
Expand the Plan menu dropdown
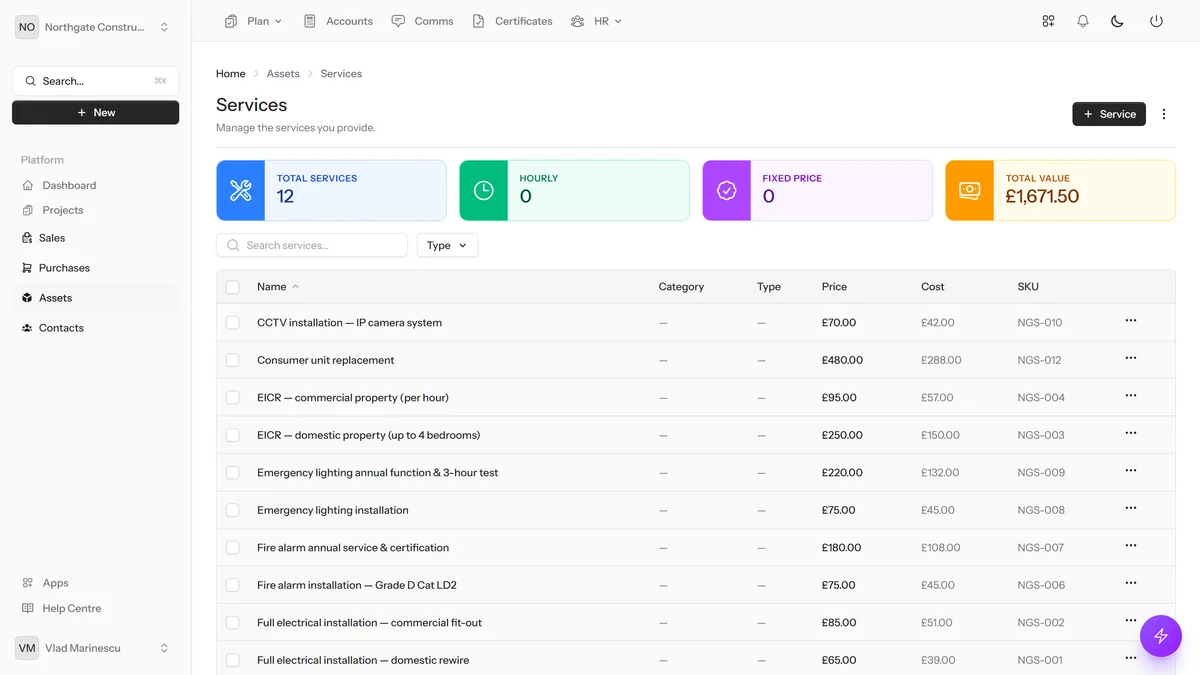coord(254,21)
